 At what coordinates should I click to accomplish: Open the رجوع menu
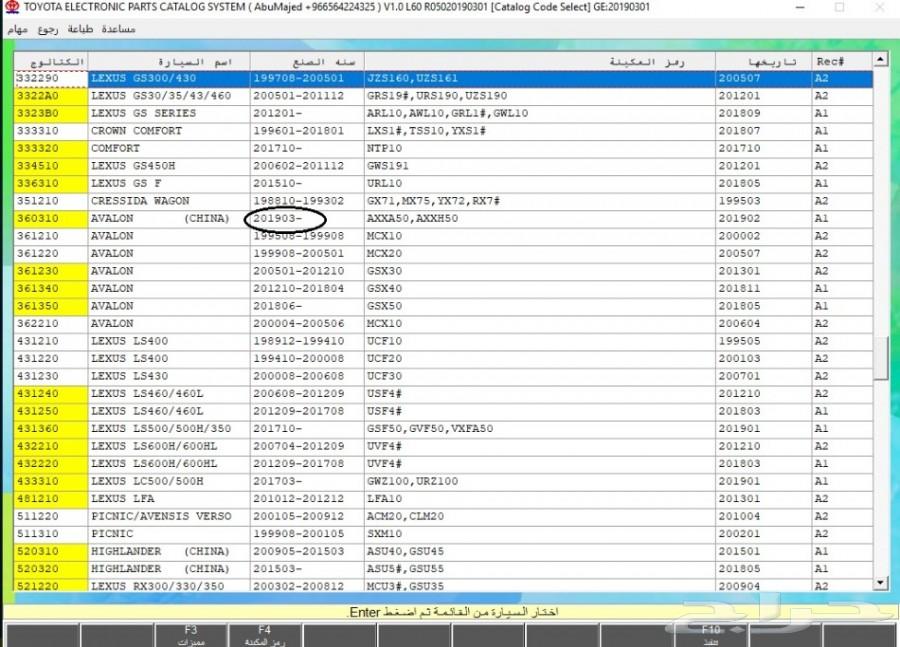click(x=48, y=29)
